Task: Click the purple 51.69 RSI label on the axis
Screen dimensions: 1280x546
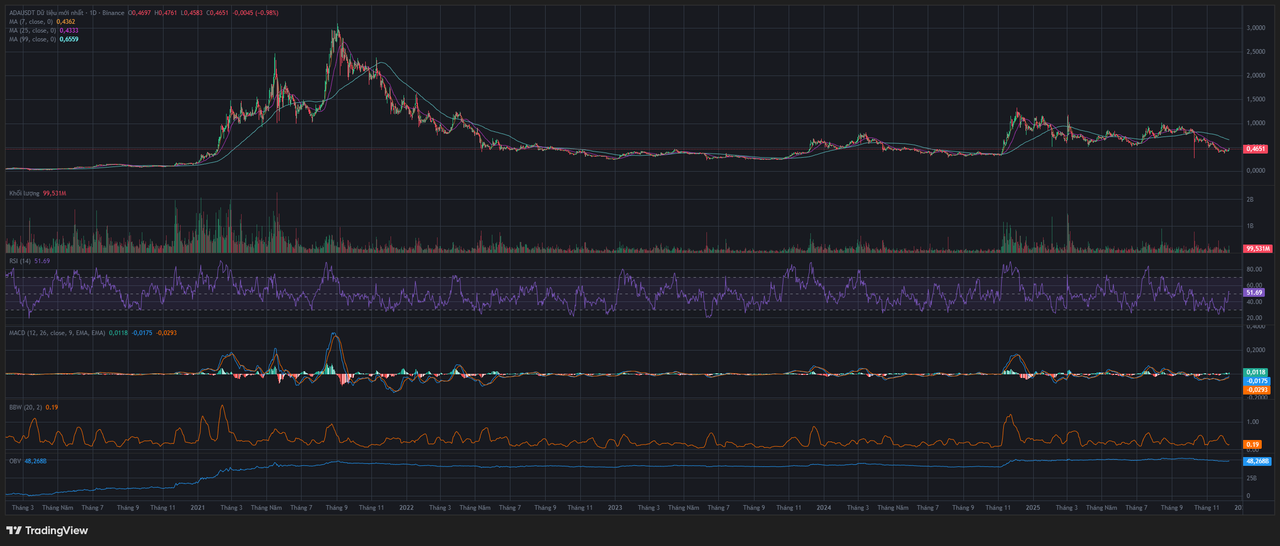Action: [x=1255, y=292]
